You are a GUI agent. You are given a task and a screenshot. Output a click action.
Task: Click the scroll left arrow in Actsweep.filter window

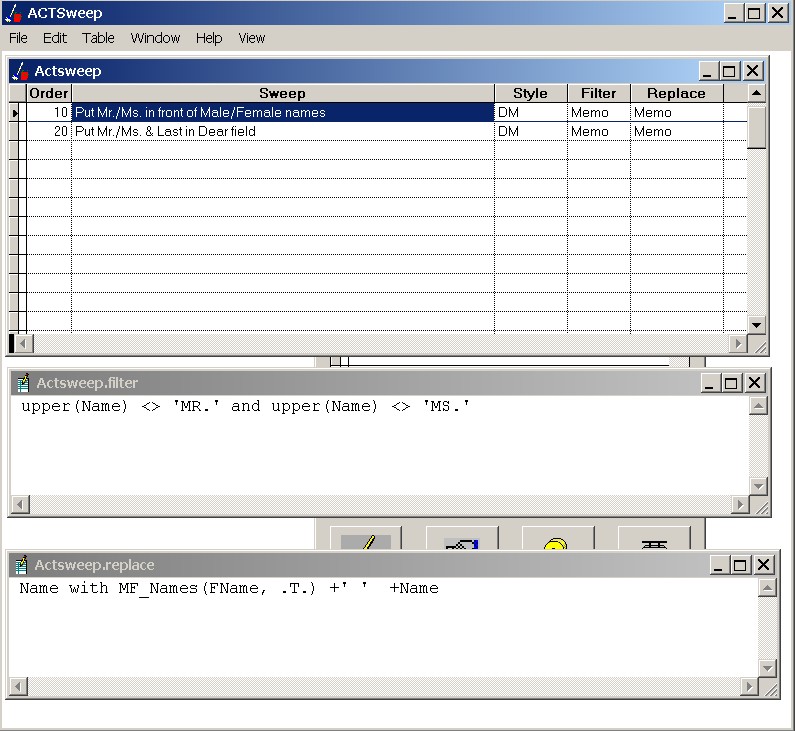[x=20, y=504]
